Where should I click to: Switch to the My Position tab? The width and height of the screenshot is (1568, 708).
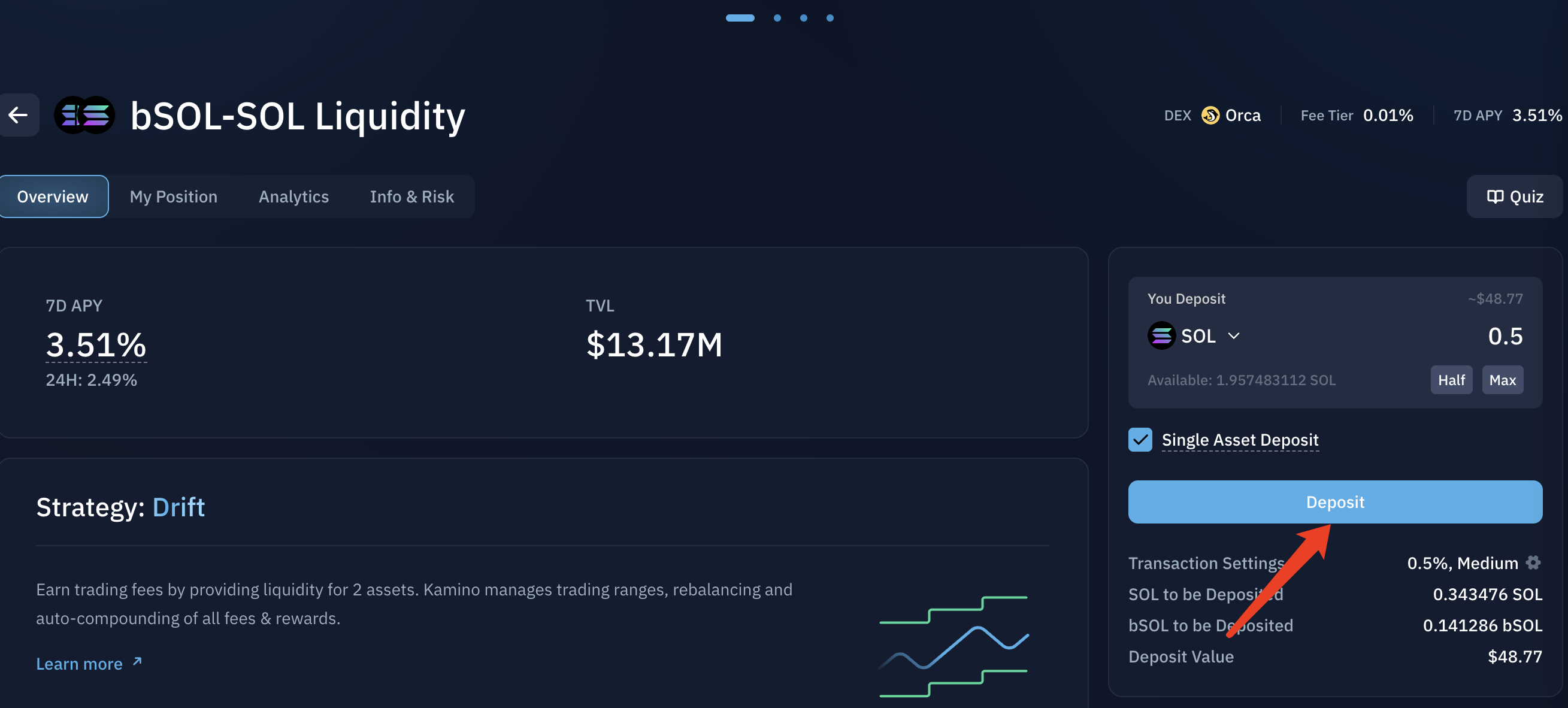tap(174, 196)
